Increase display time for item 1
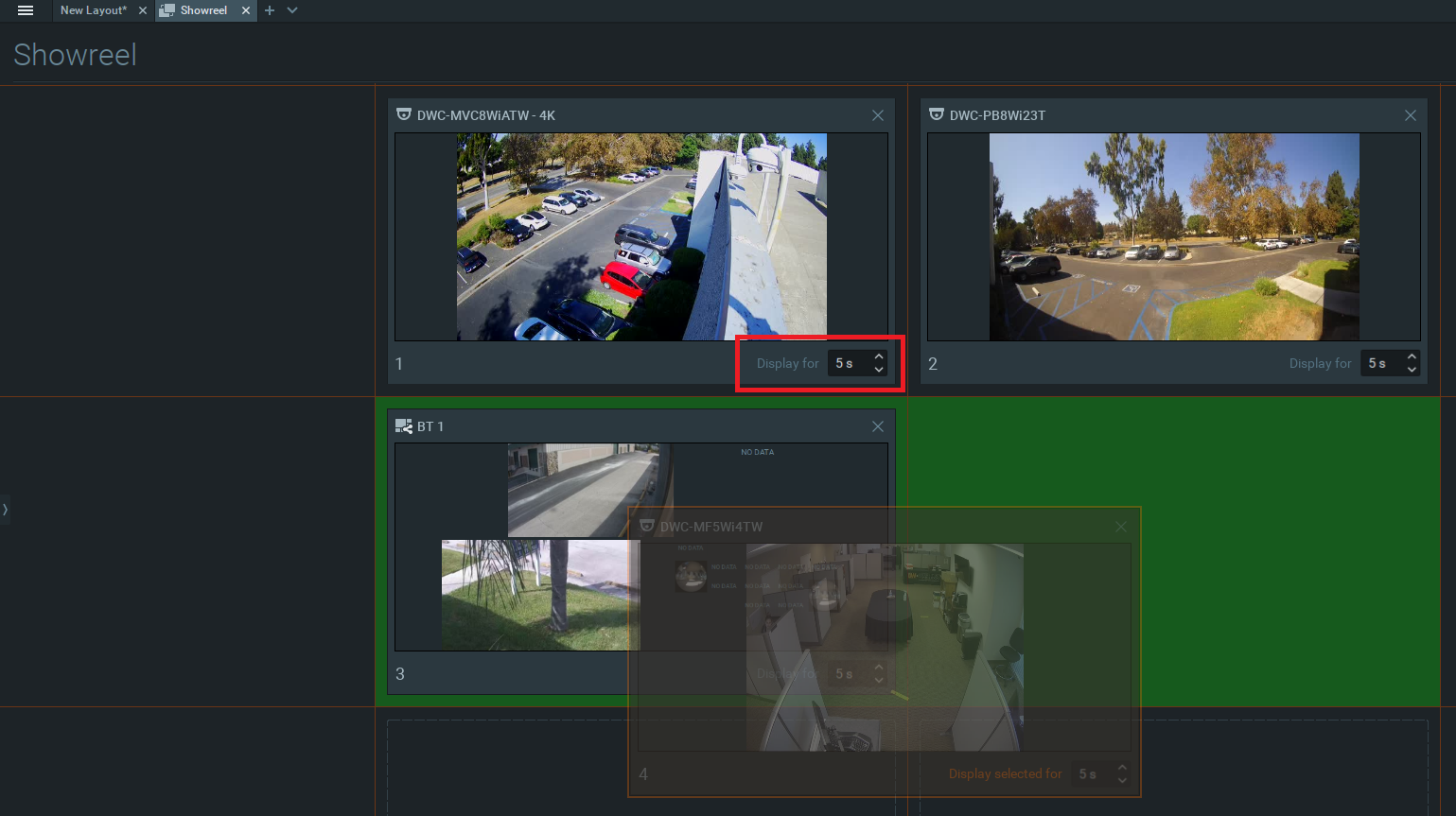 click(x=879, y=357)
